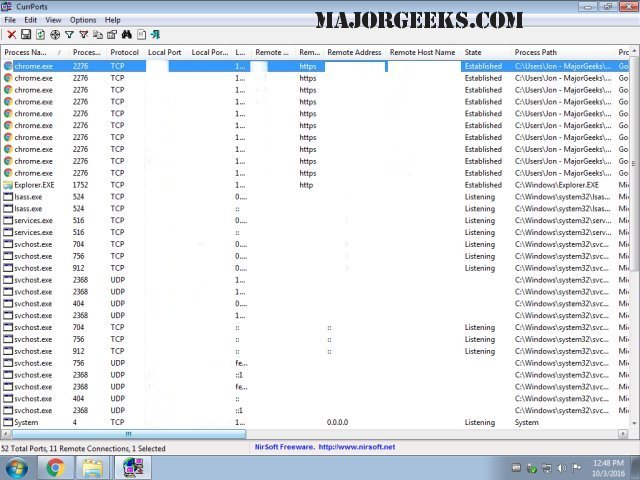This screenshot has width=640, height=480.
Task: Click the CurrPorts taskbar button
Action: [133, 468]
